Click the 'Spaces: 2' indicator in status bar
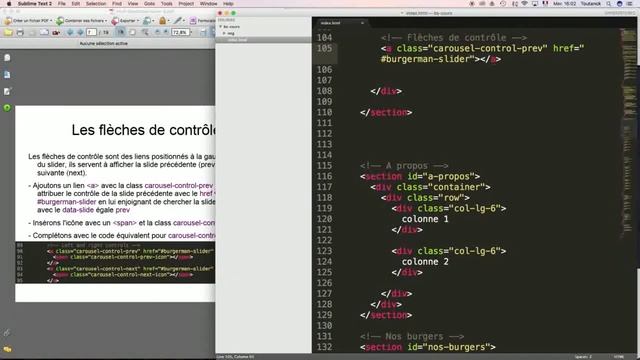640x360 pixels. point(582,357)
